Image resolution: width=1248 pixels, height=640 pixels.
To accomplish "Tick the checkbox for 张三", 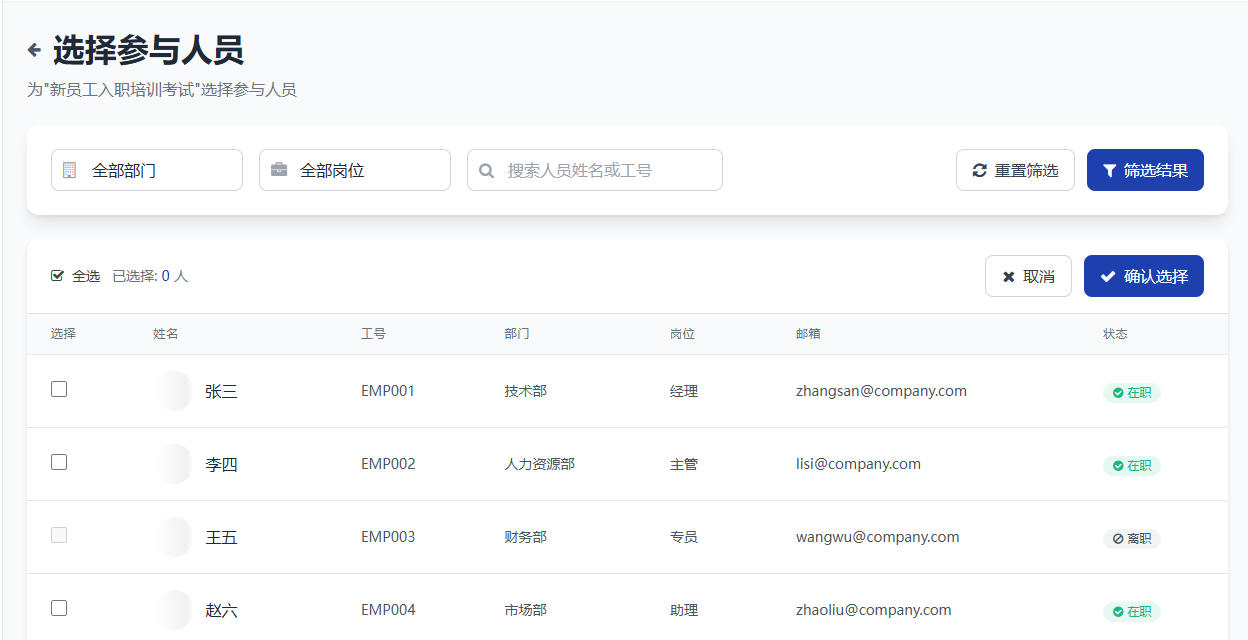I will (59, 389).
